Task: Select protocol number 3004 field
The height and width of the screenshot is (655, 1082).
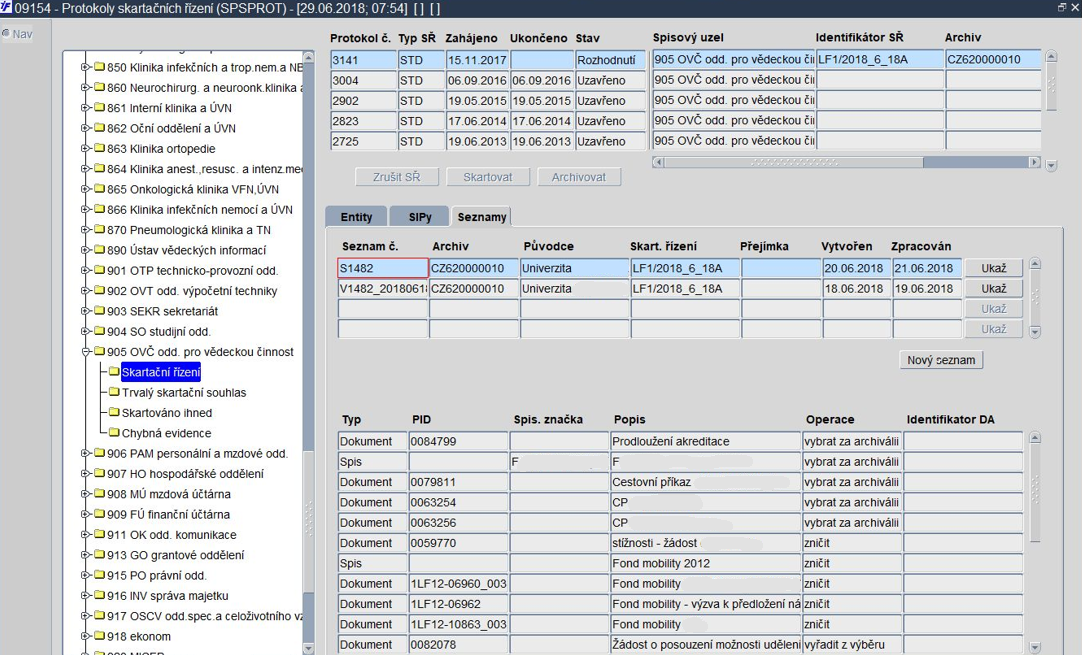Action: click(x=362, y=80)
